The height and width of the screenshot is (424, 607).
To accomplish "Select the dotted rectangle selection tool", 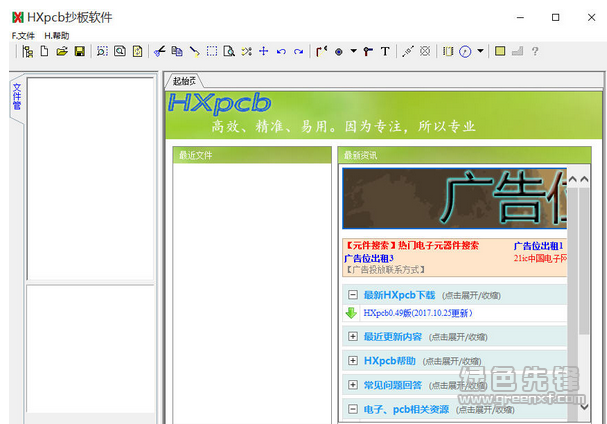I will pyautogui.click(x=211, y=51).
